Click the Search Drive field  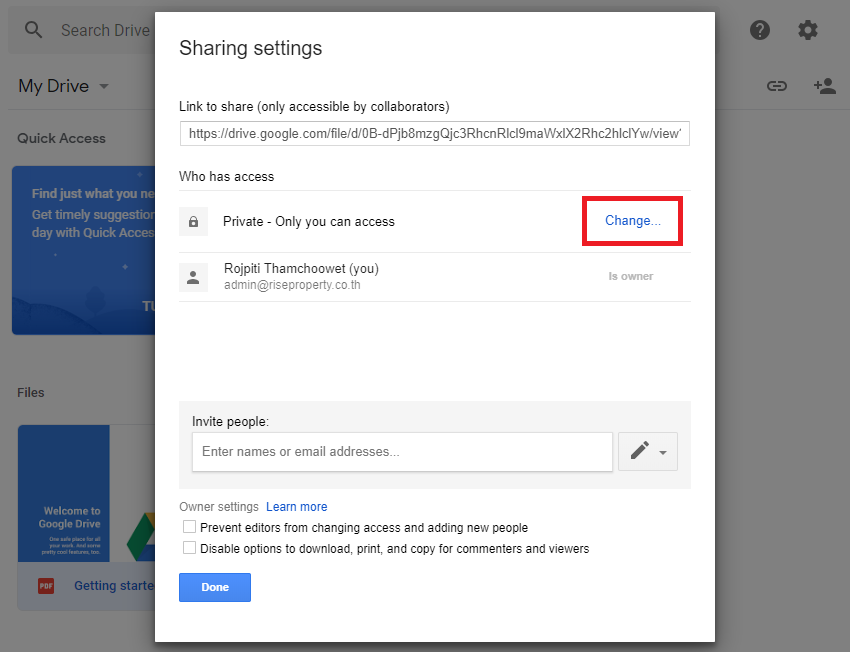(105, 30)
